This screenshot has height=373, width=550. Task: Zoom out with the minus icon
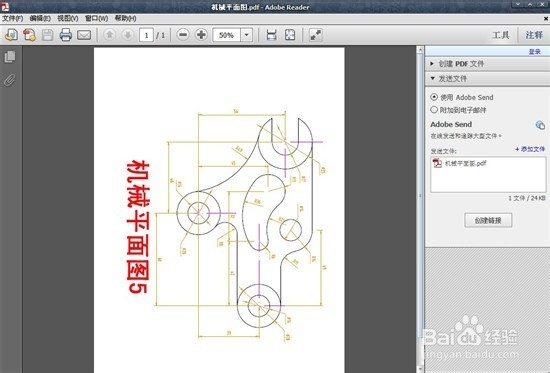click(x=183, y=35)
